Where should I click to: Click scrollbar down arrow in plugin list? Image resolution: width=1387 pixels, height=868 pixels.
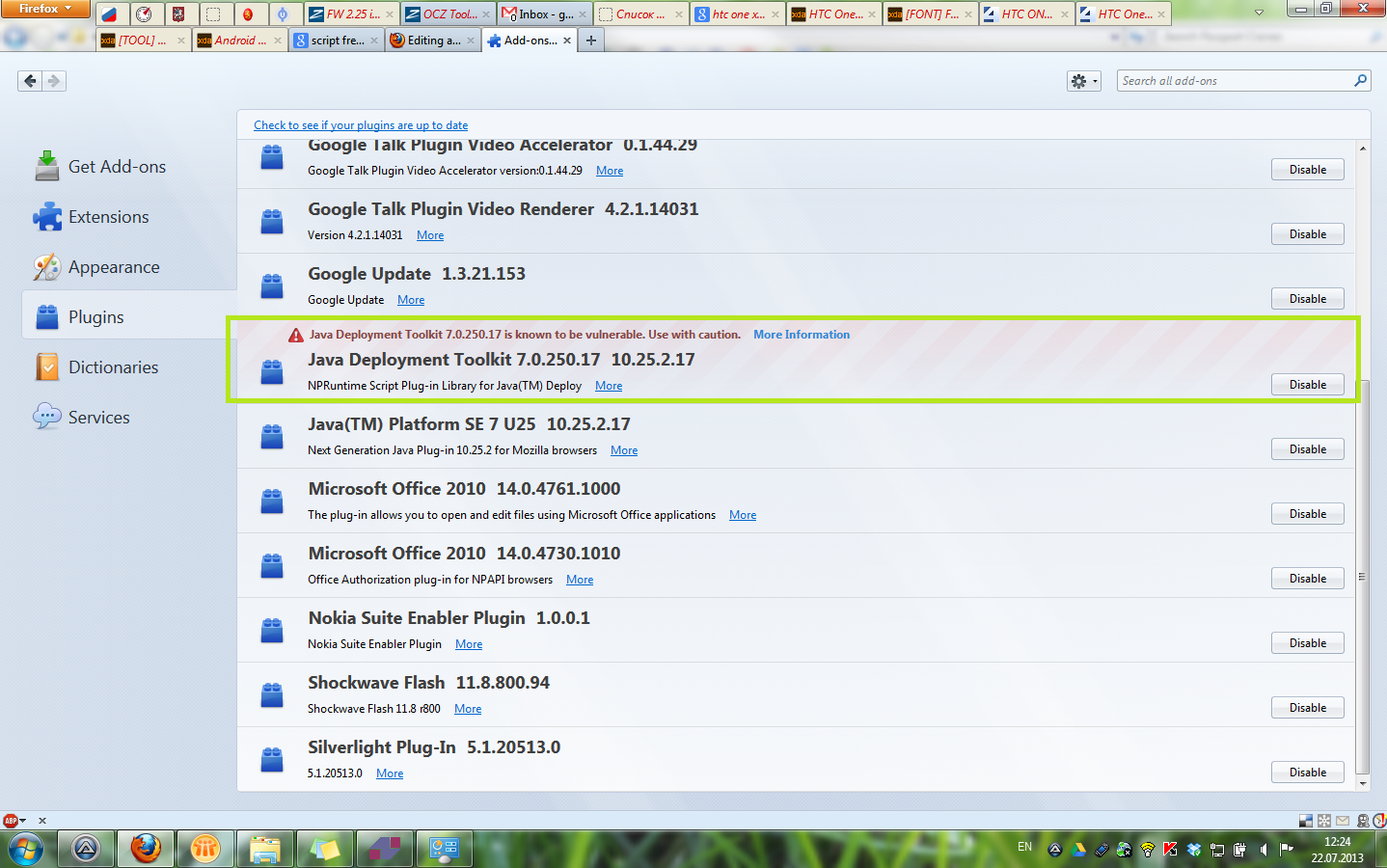[1362, 783]
